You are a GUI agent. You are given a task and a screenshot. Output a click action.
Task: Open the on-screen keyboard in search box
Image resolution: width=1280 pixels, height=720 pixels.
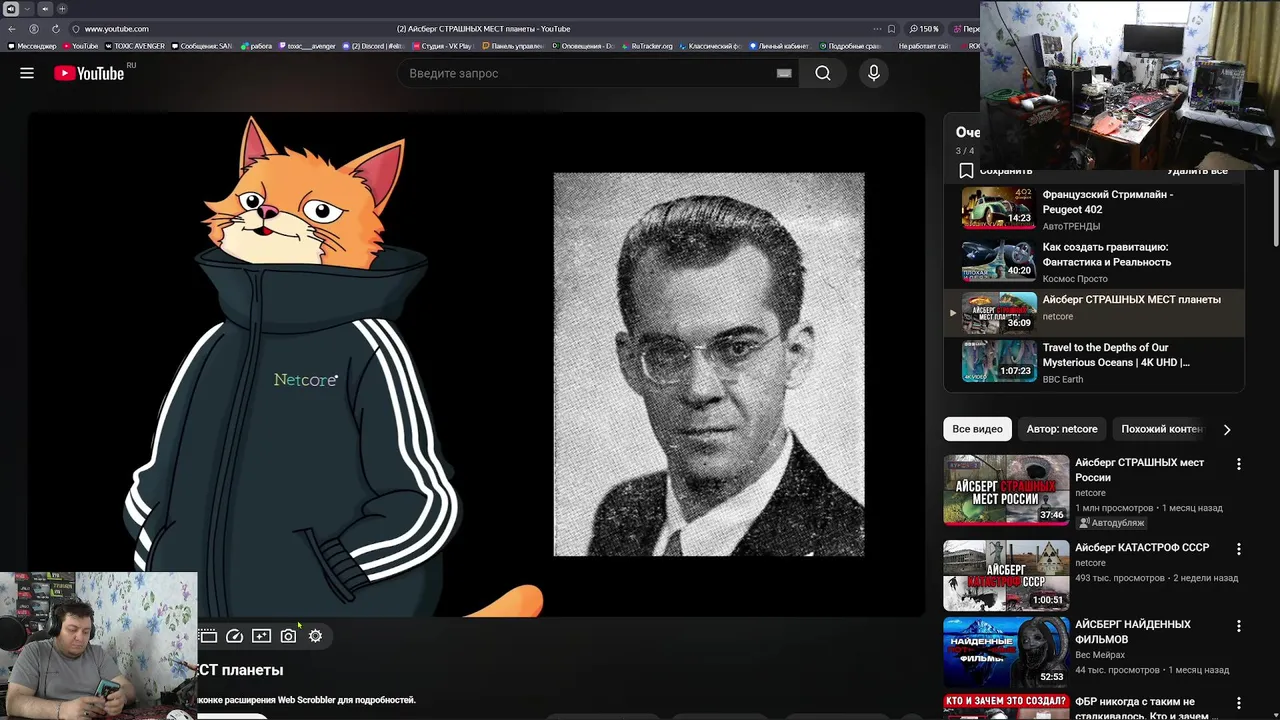click(x=784, y=73)
